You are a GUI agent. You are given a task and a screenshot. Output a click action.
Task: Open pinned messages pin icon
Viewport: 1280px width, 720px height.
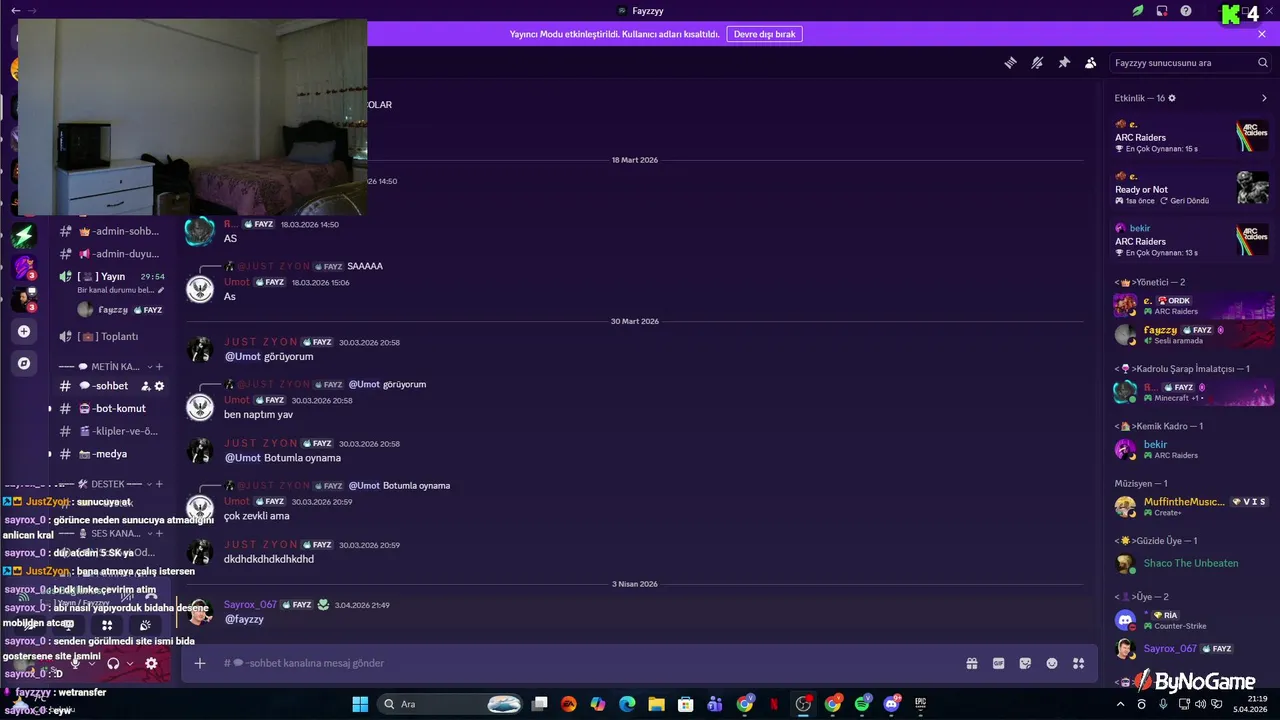pyautogui.click(x=1064, y=62)
